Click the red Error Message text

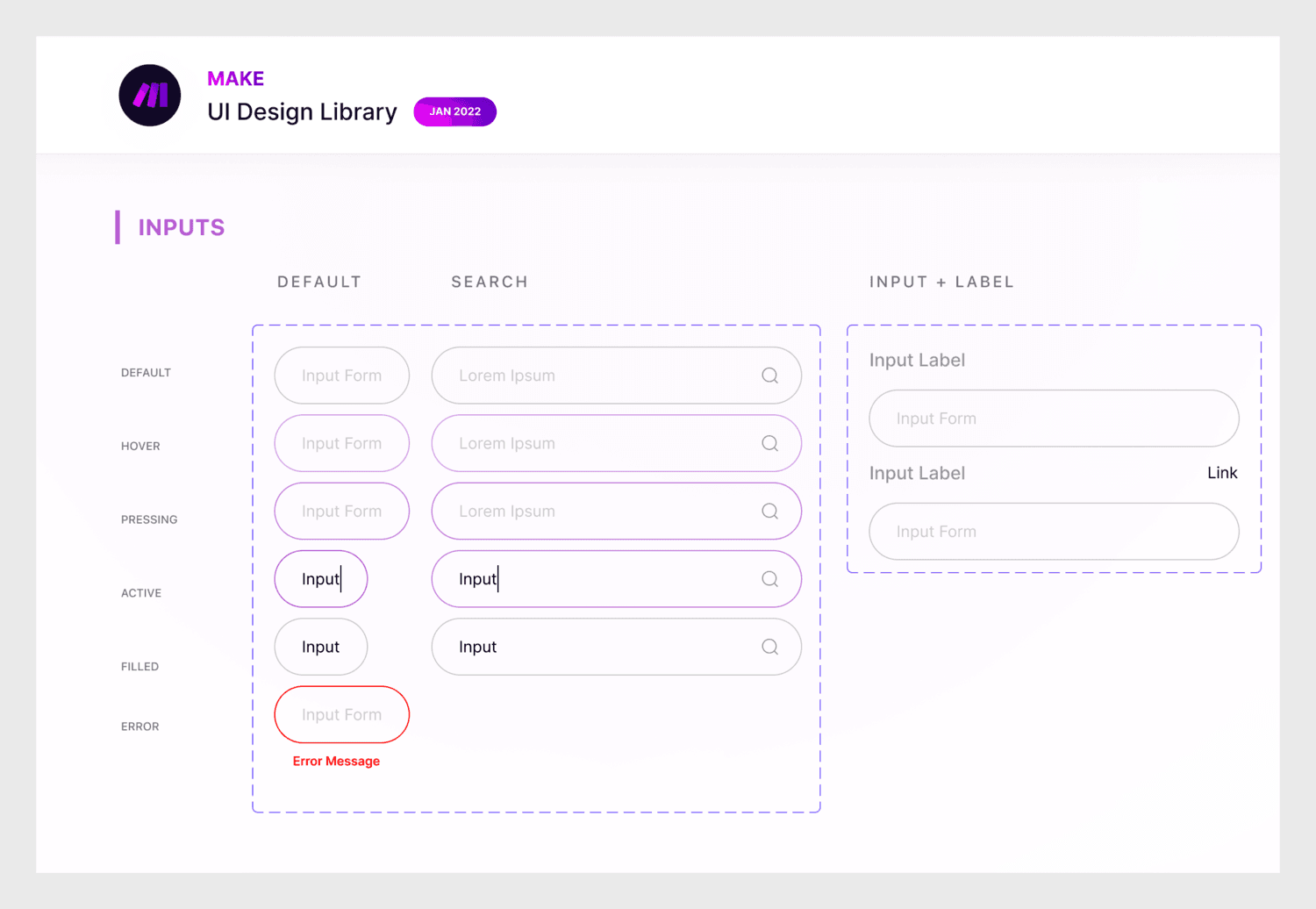coord(336,761)
